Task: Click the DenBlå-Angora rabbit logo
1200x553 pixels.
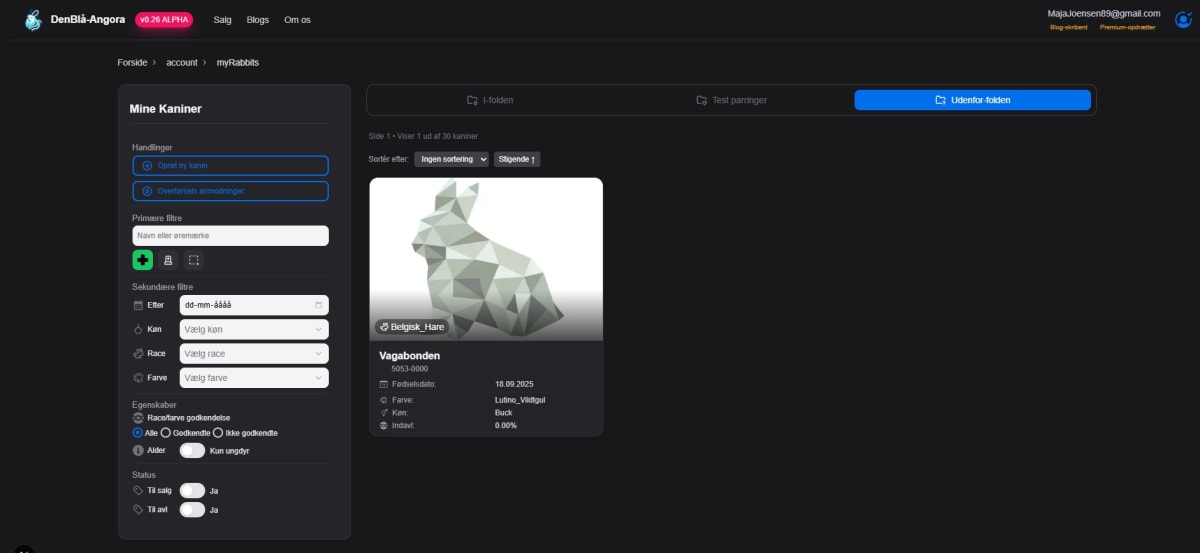Action: click(x=34, y=20)
